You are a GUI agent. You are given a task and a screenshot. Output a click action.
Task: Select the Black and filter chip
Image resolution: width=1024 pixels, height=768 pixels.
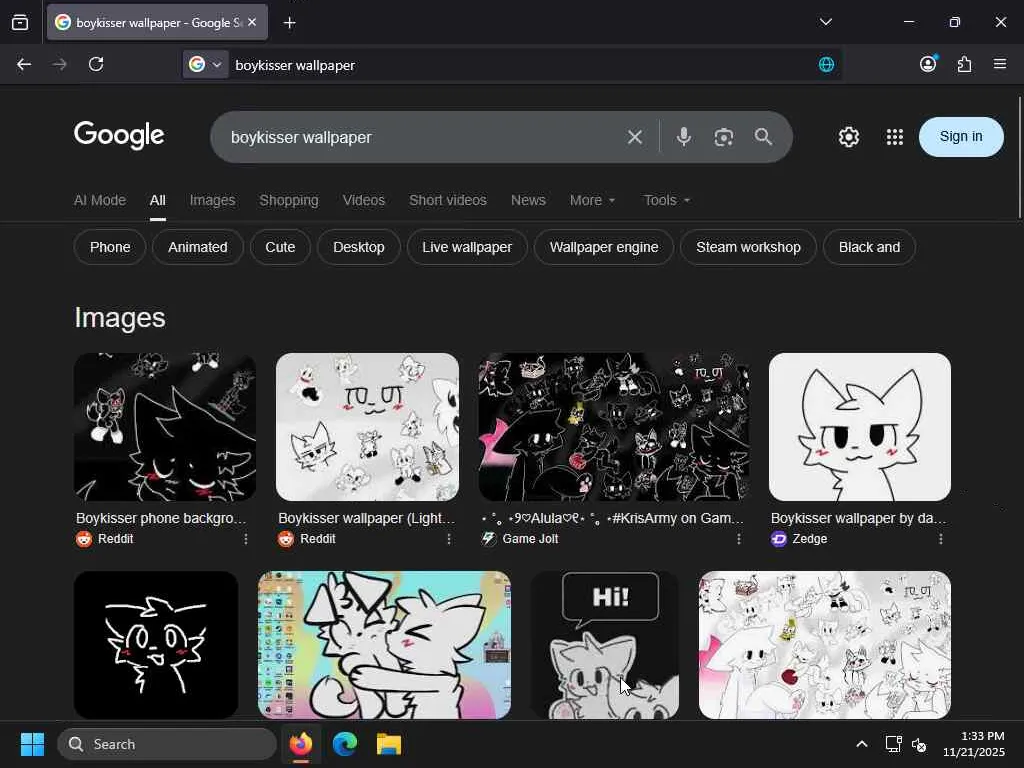pos(869,248)
